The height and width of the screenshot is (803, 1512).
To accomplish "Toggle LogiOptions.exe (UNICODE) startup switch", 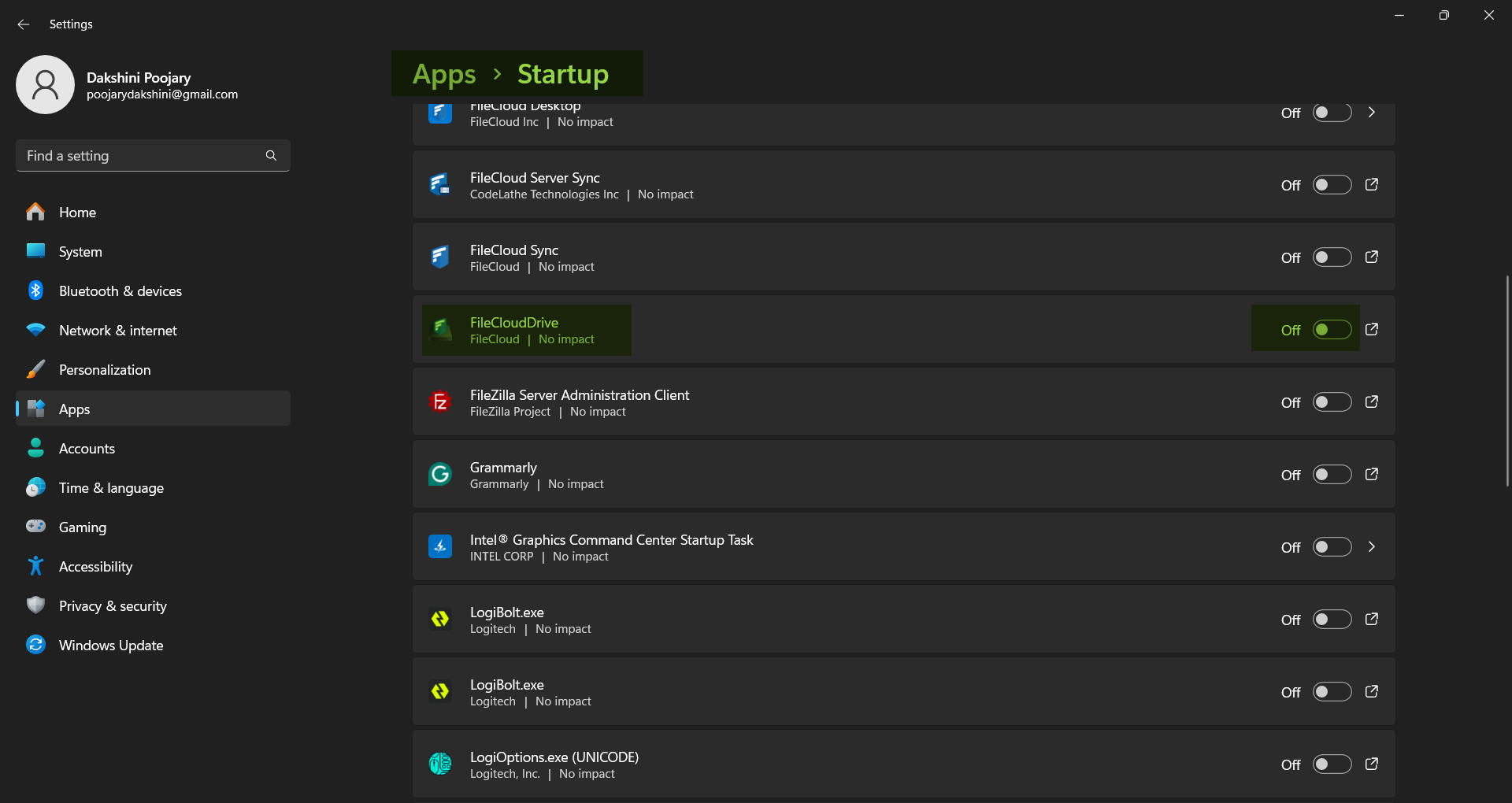I will coord(1332,764).
